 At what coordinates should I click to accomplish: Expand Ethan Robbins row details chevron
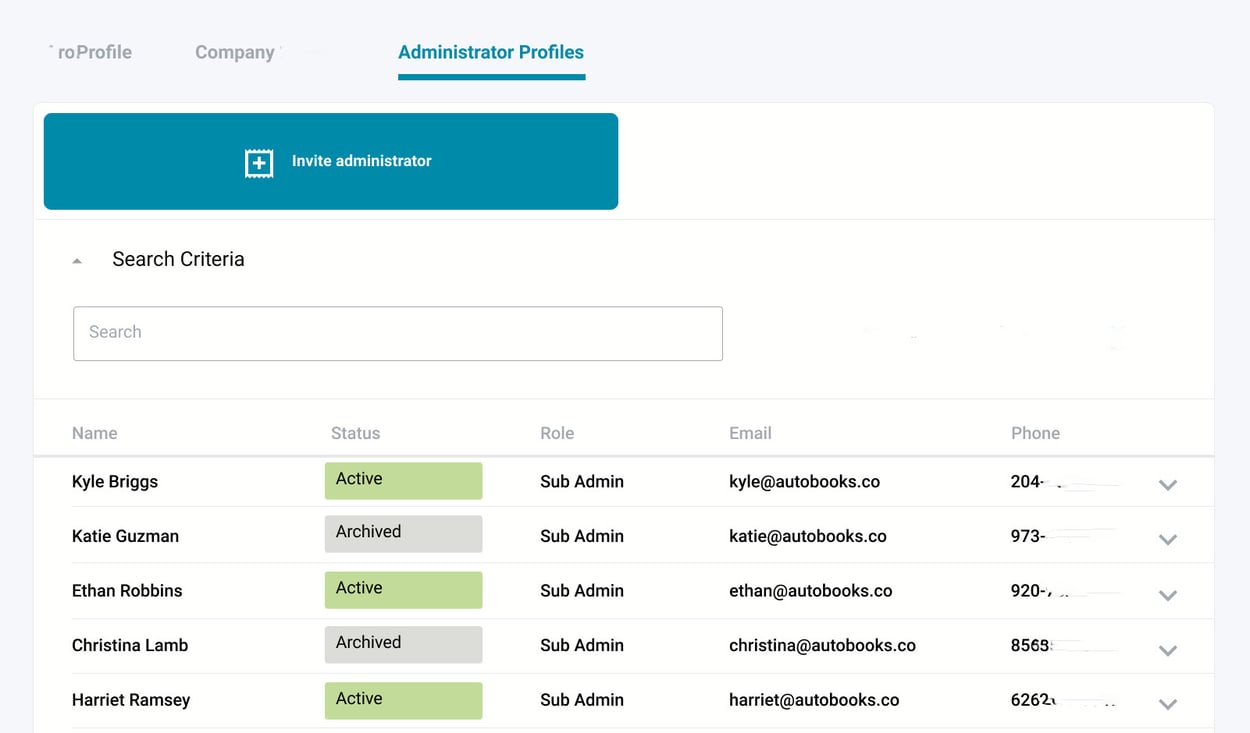tap(1168, 595)
